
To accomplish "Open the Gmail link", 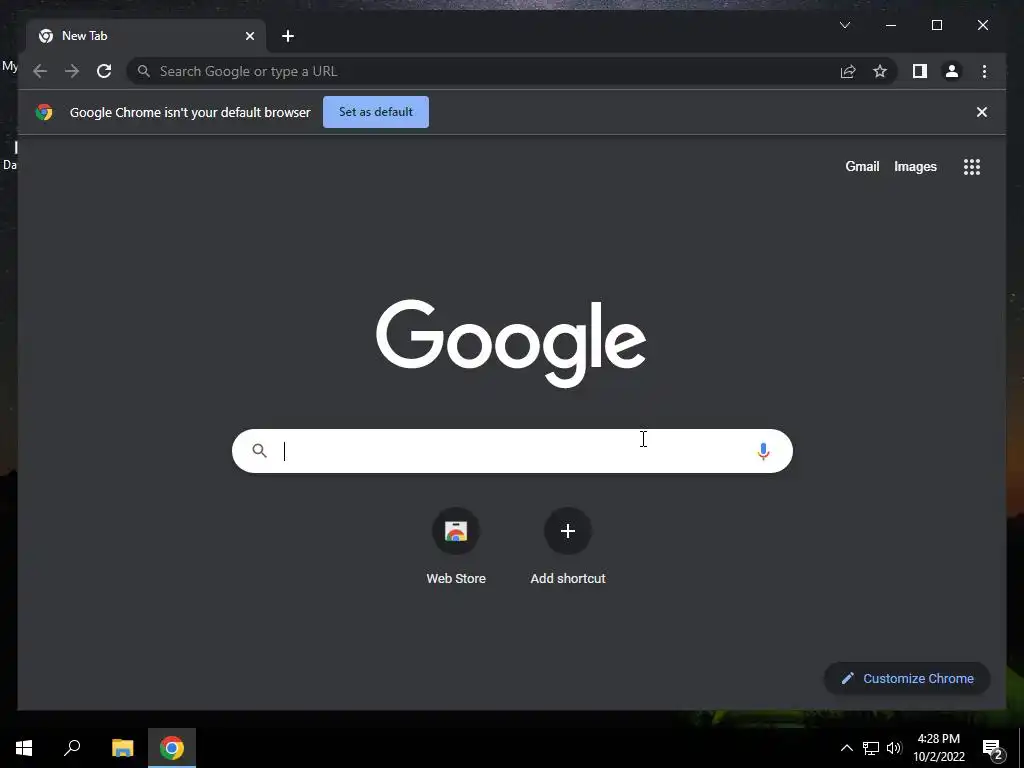I will [862, 167].
